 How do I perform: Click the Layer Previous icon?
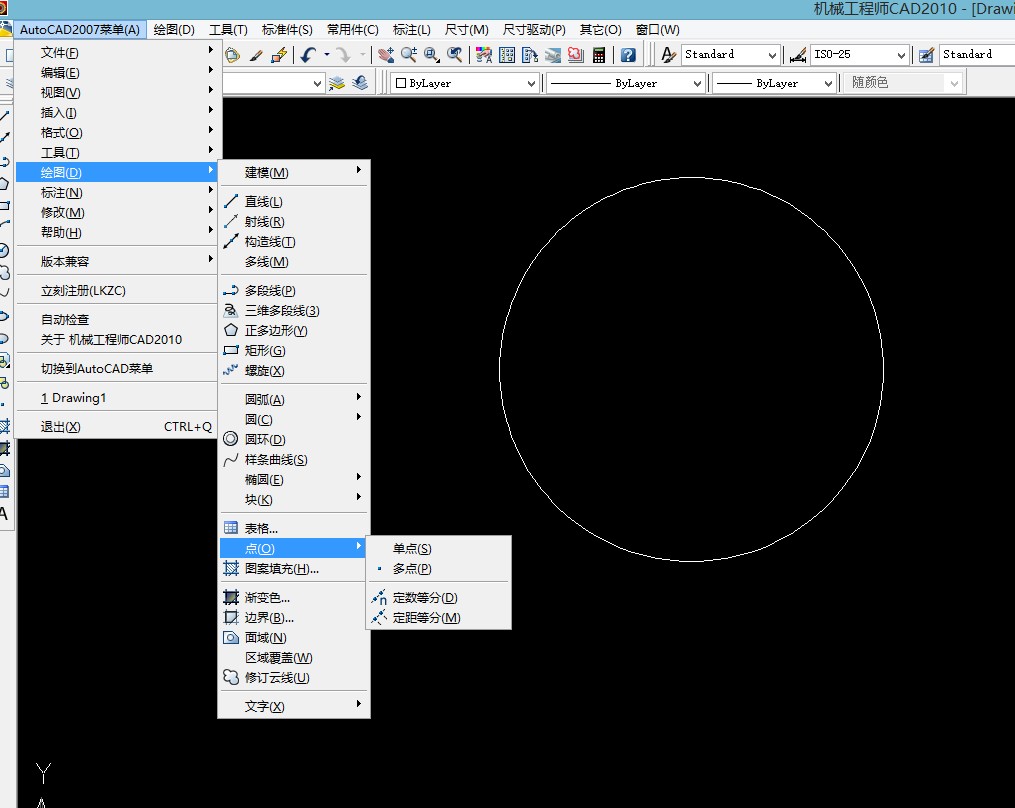click(x=360, y=83)
